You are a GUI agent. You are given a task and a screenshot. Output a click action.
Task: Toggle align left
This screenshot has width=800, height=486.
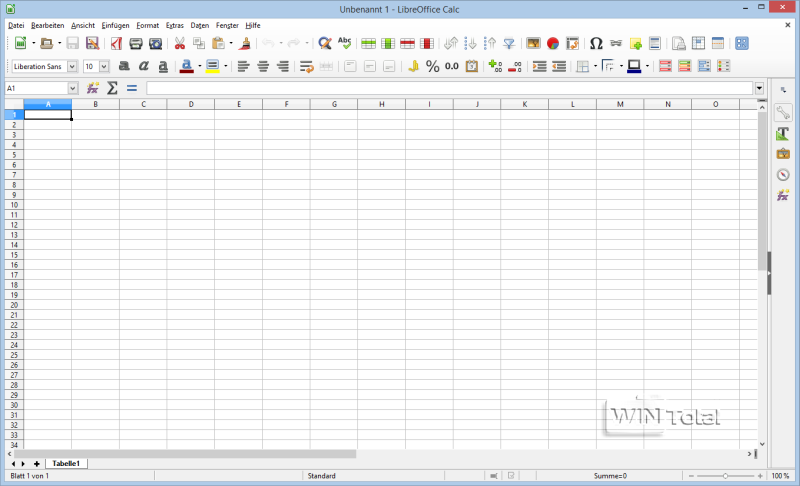click(x=243, y=66)
